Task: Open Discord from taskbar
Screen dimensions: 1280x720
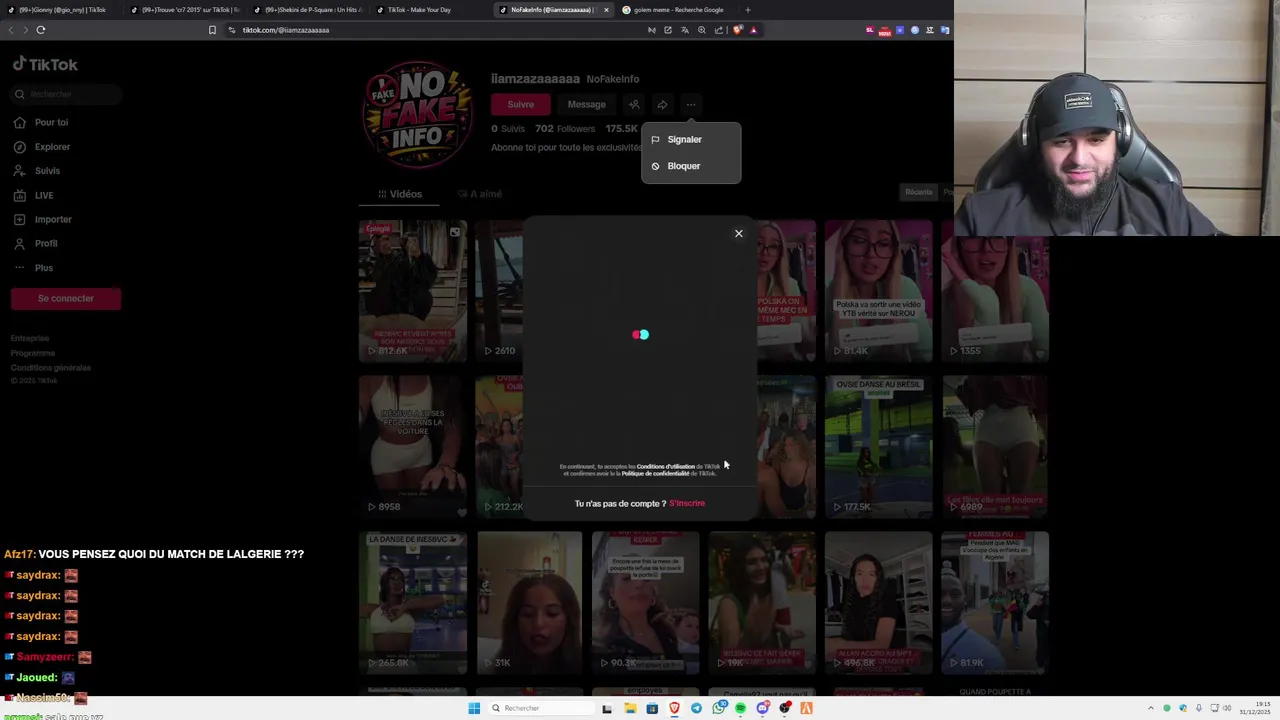Action: point(763,708)
